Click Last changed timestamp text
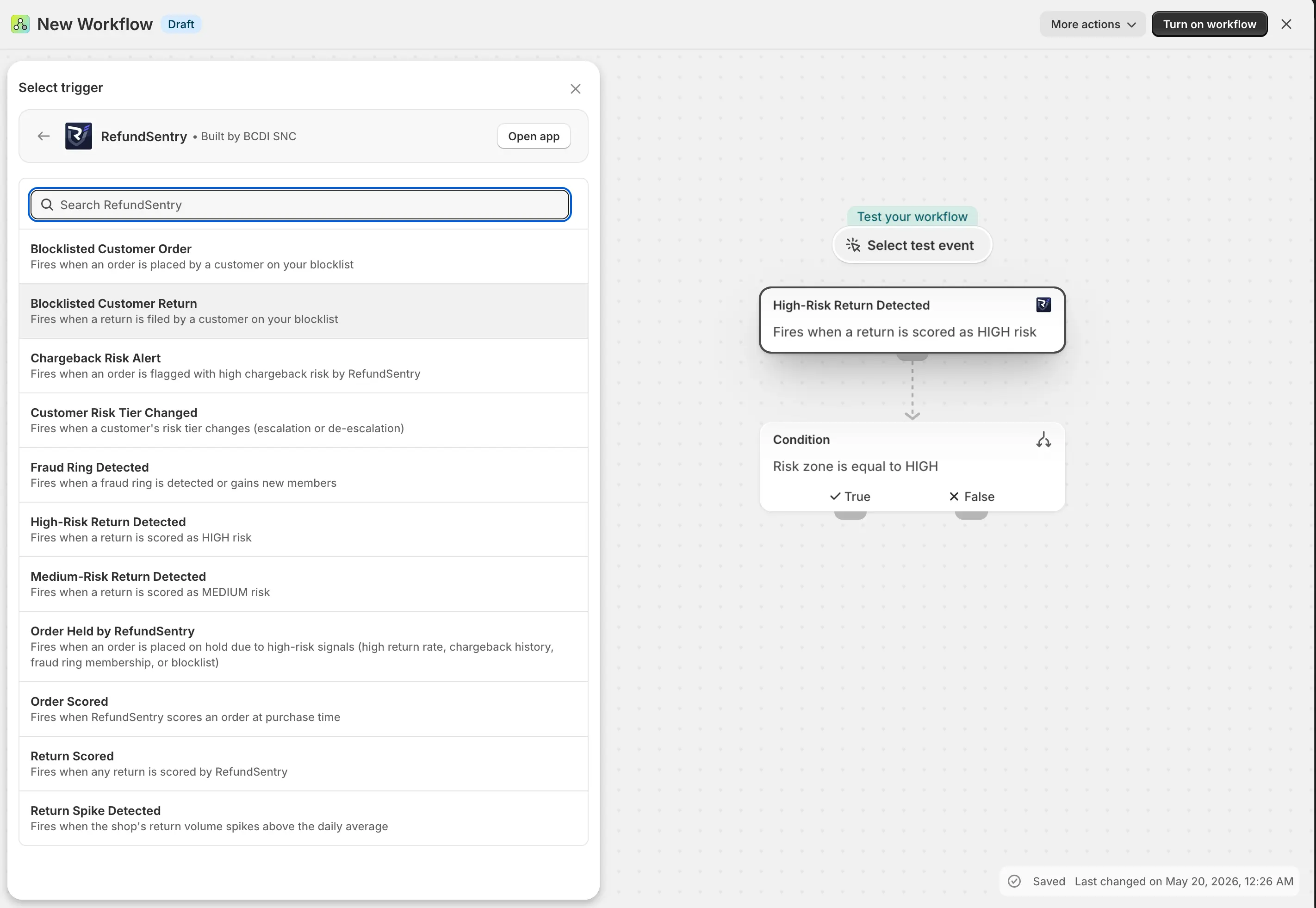This screenshot has height=908, width=1316. 1184,881
